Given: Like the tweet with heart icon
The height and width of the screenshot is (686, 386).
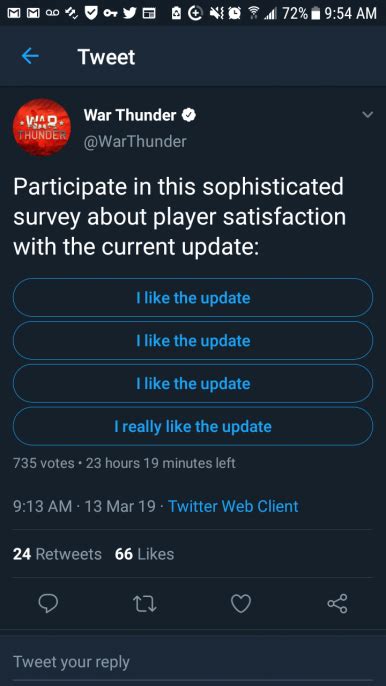Looking at the screenshot, I should click(x=241, y=604).
